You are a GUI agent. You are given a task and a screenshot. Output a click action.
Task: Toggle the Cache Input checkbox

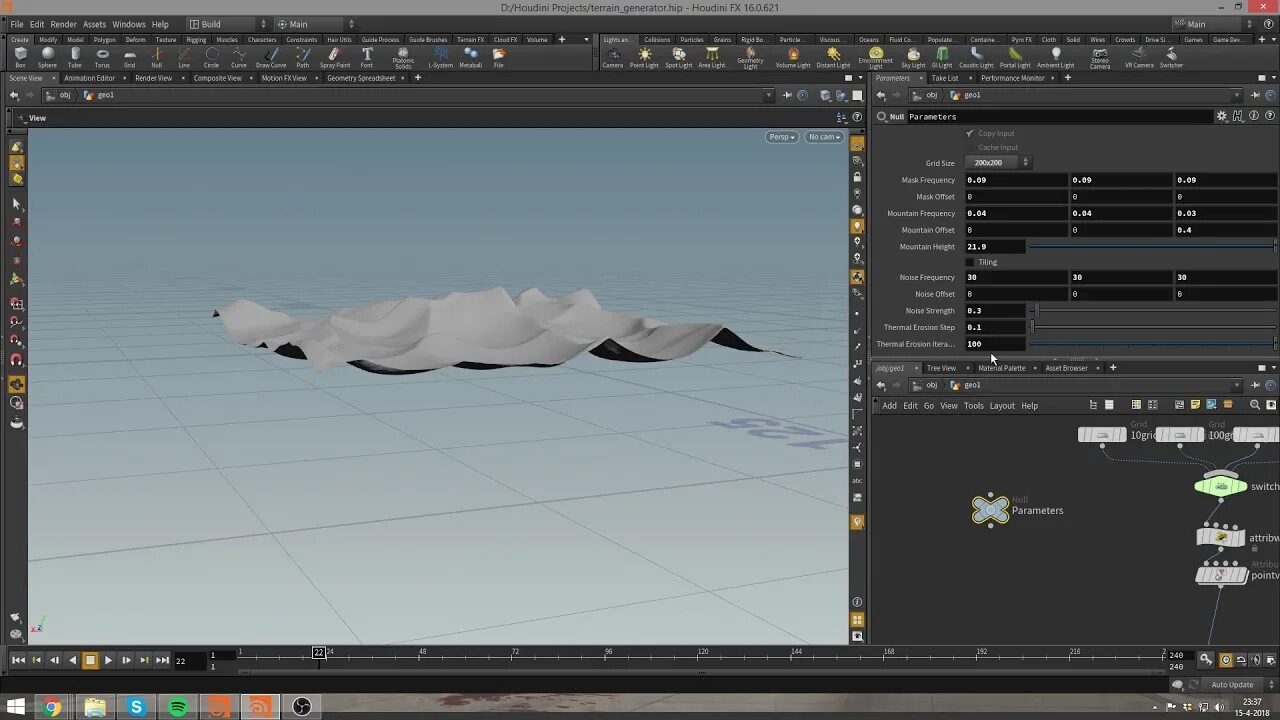970,148
